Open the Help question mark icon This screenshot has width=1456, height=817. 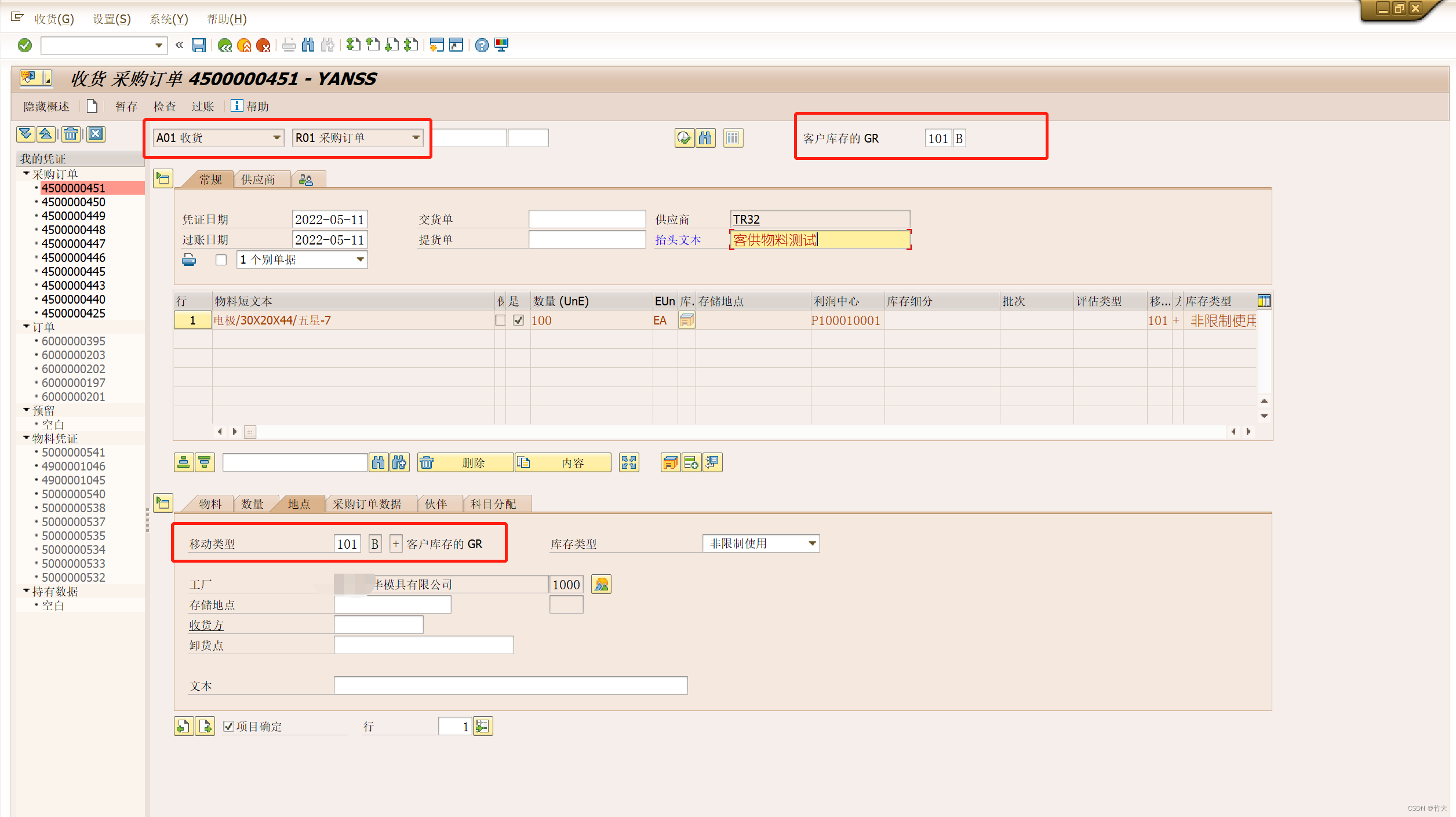(x=482, y=45)
